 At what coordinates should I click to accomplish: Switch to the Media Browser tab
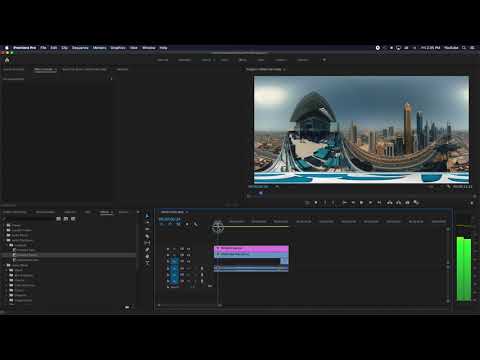tap(45, 212)
